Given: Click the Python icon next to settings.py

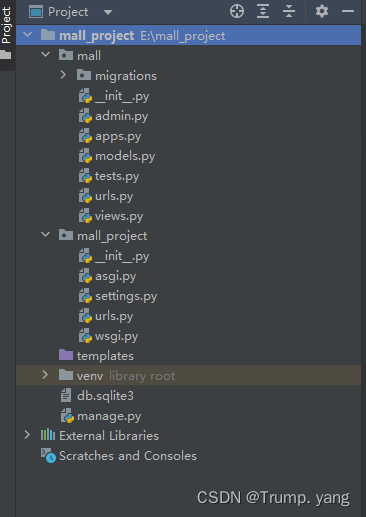Looking at the screenshot, I should point(85,296).
